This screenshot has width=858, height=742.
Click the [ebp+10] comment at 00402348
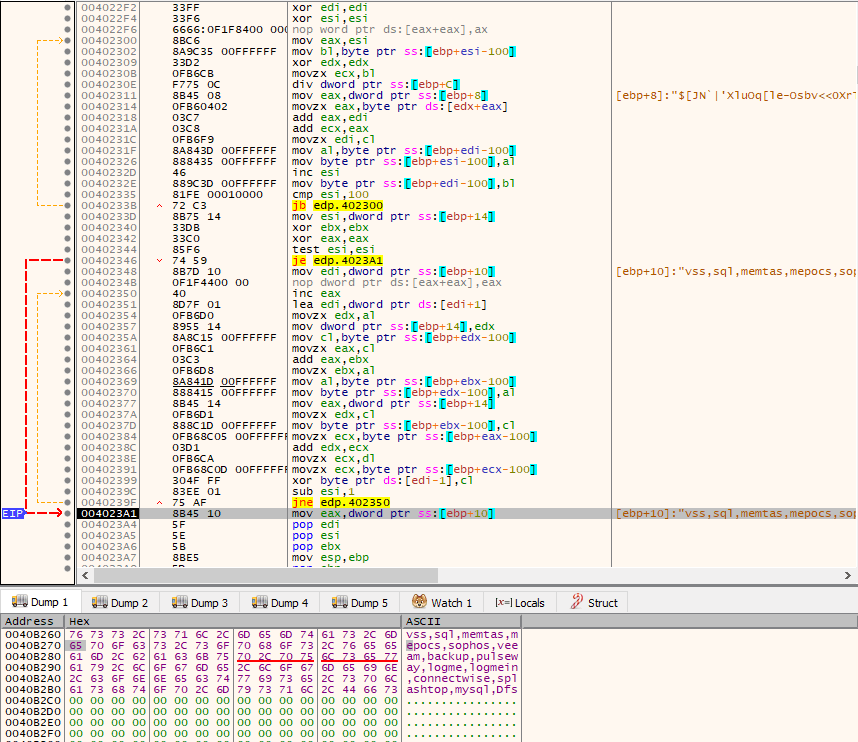(736, 271)
